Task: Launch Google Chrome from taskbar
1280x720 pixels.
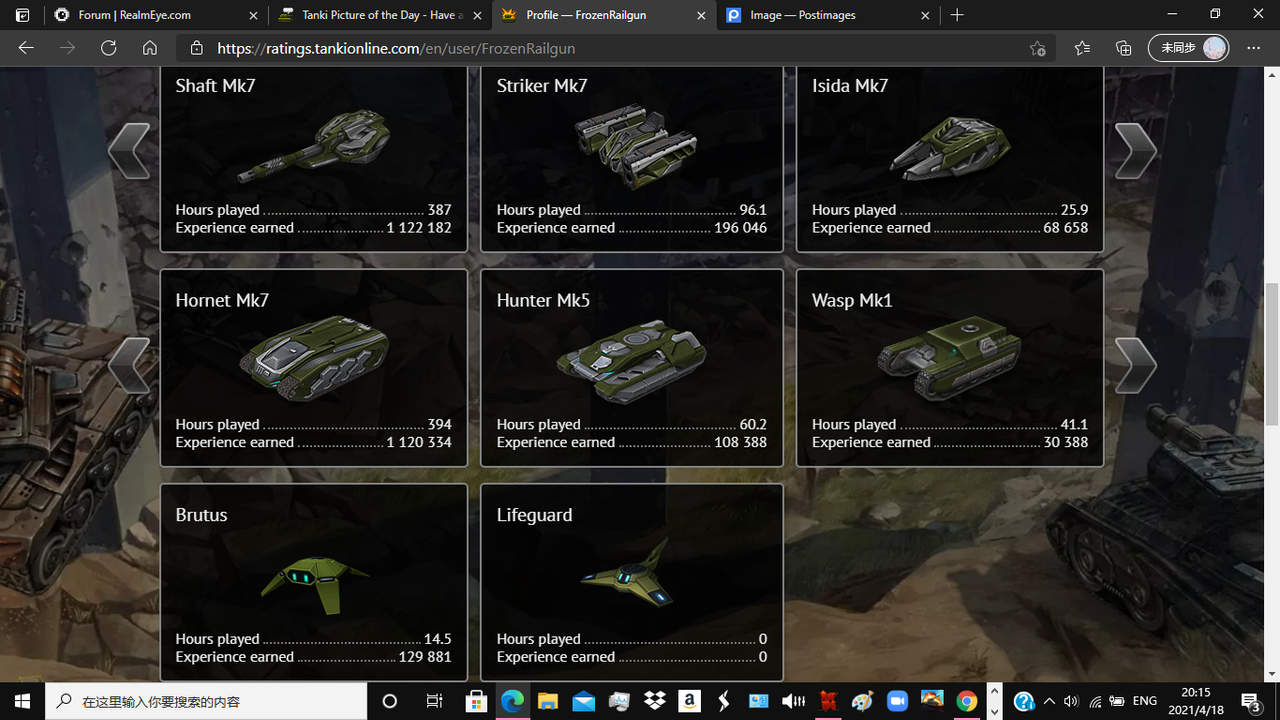Action: click(966, 701)
